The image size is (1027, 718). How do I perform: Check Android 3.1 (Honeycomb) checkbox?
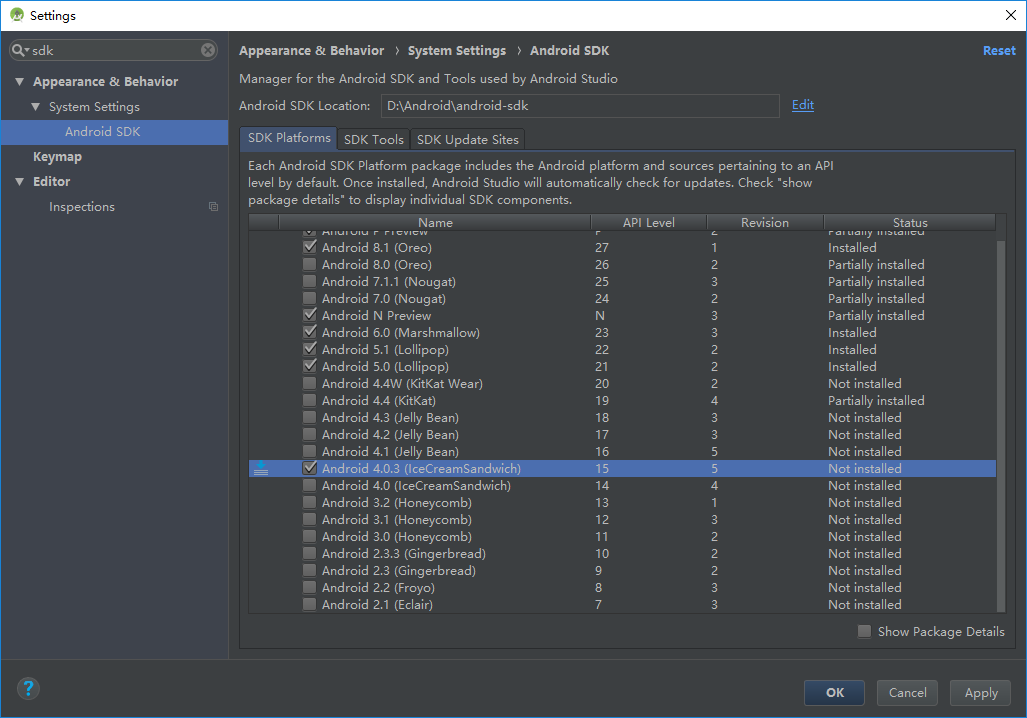[x=310, y=520]
